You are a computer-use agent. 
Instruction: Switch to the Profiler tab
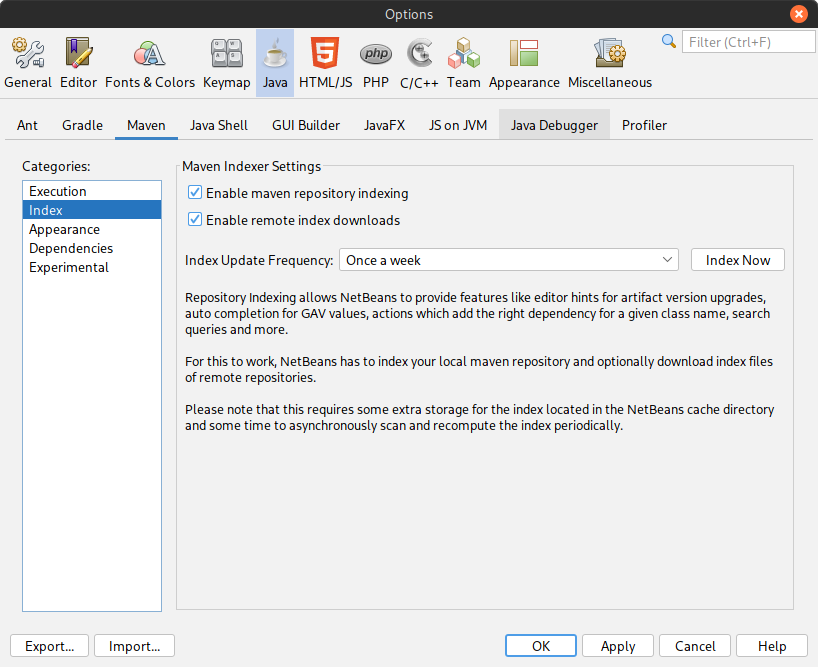click(644, 125)
